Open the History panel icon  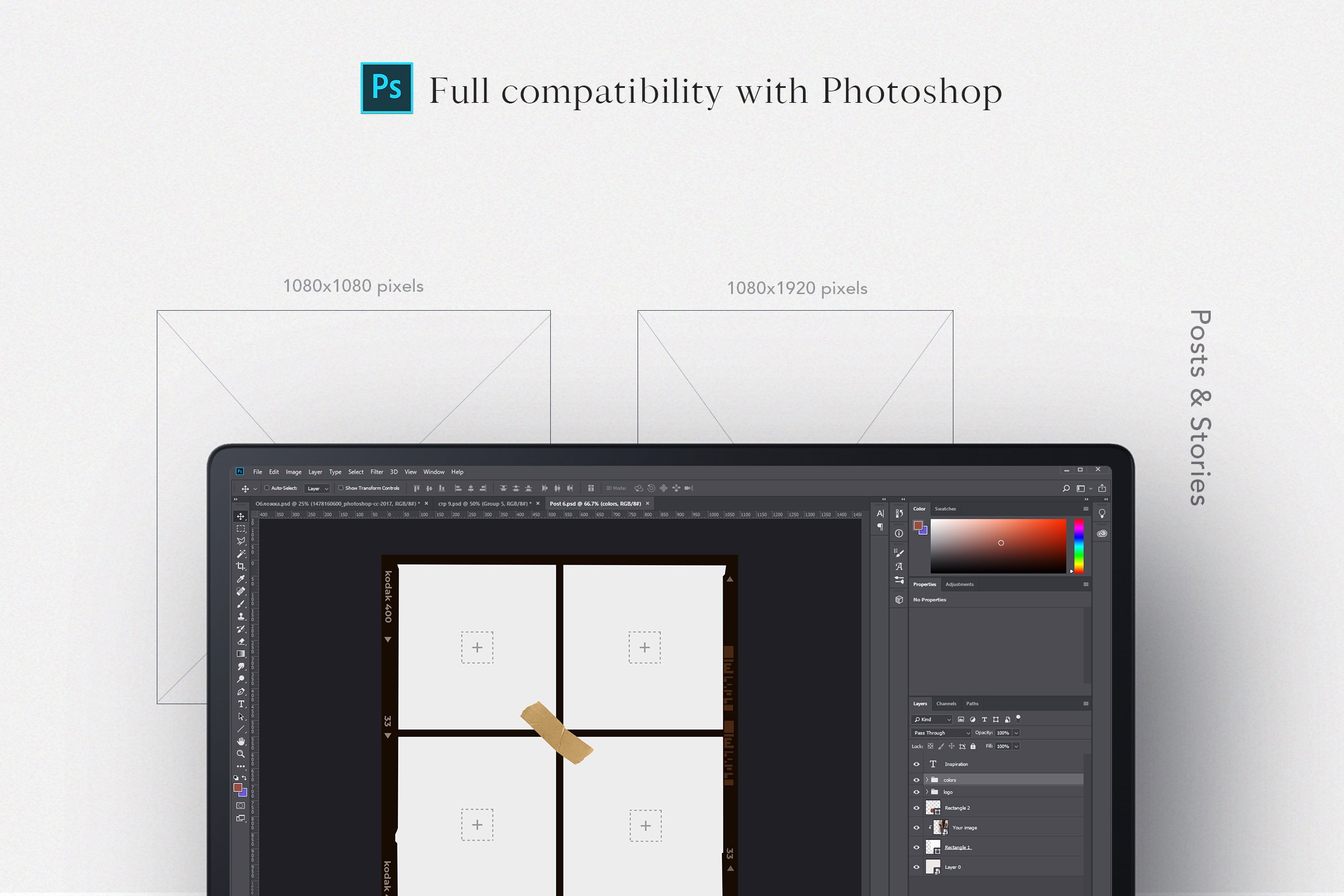pos(899,513)
